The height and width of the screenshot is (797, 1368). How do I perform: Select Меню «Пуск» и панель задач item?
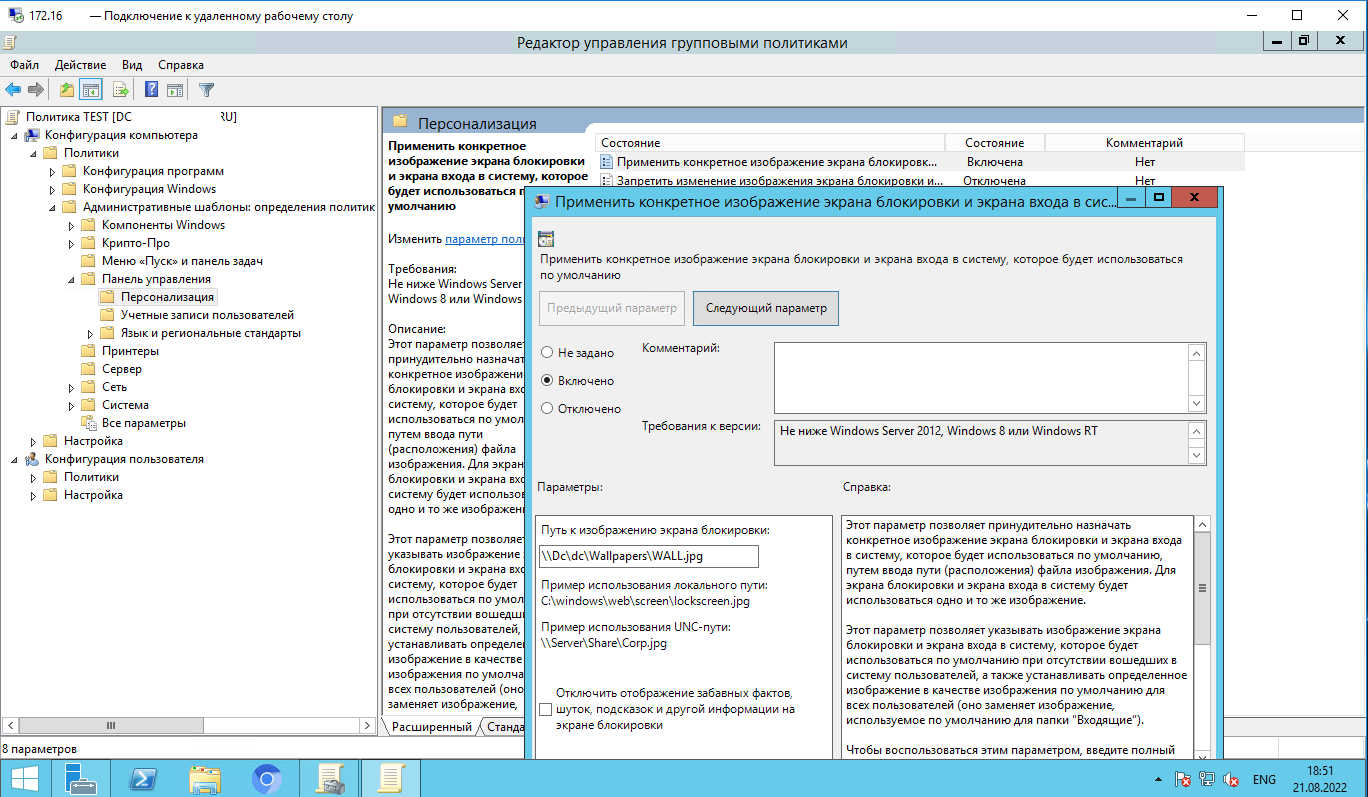[182, 261]
